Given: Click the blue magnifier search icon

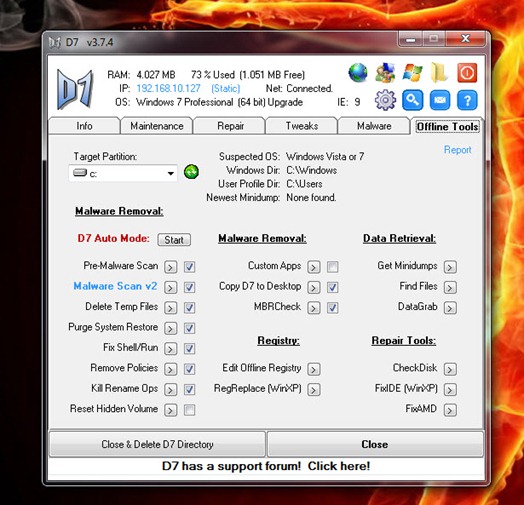Looking at the screenshot, I should [412, 100].
